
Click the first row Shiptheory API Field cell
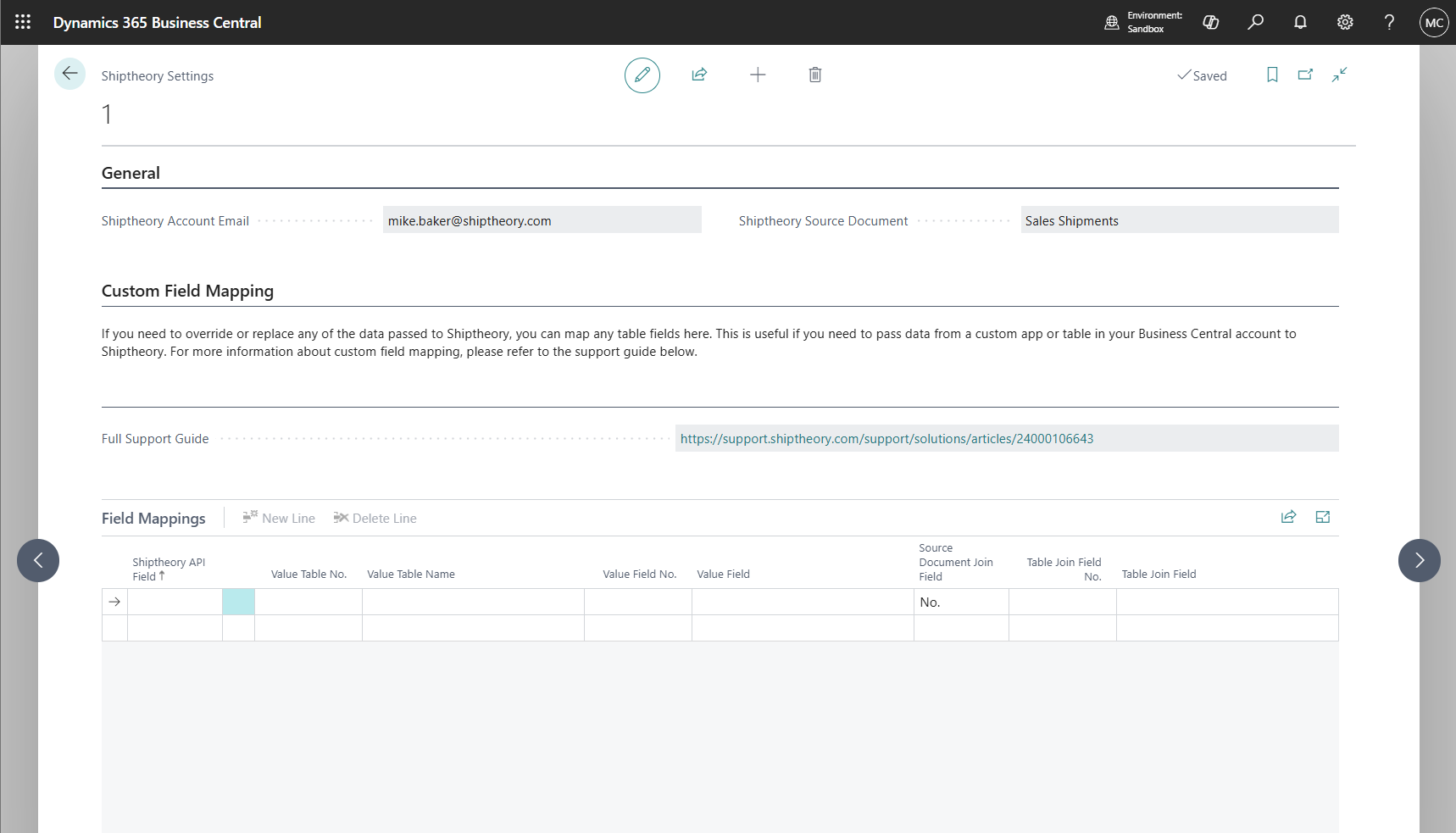pyautogui.click(x=175, y=602)
